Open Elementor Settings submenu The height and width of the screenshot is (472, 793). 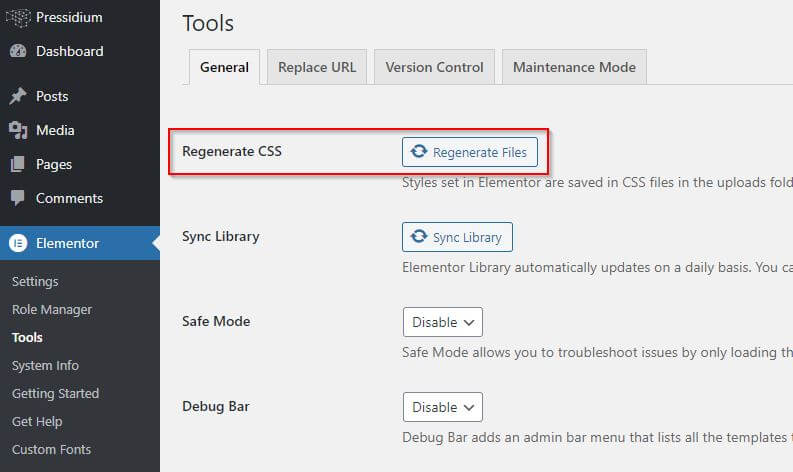pos(35,281)
